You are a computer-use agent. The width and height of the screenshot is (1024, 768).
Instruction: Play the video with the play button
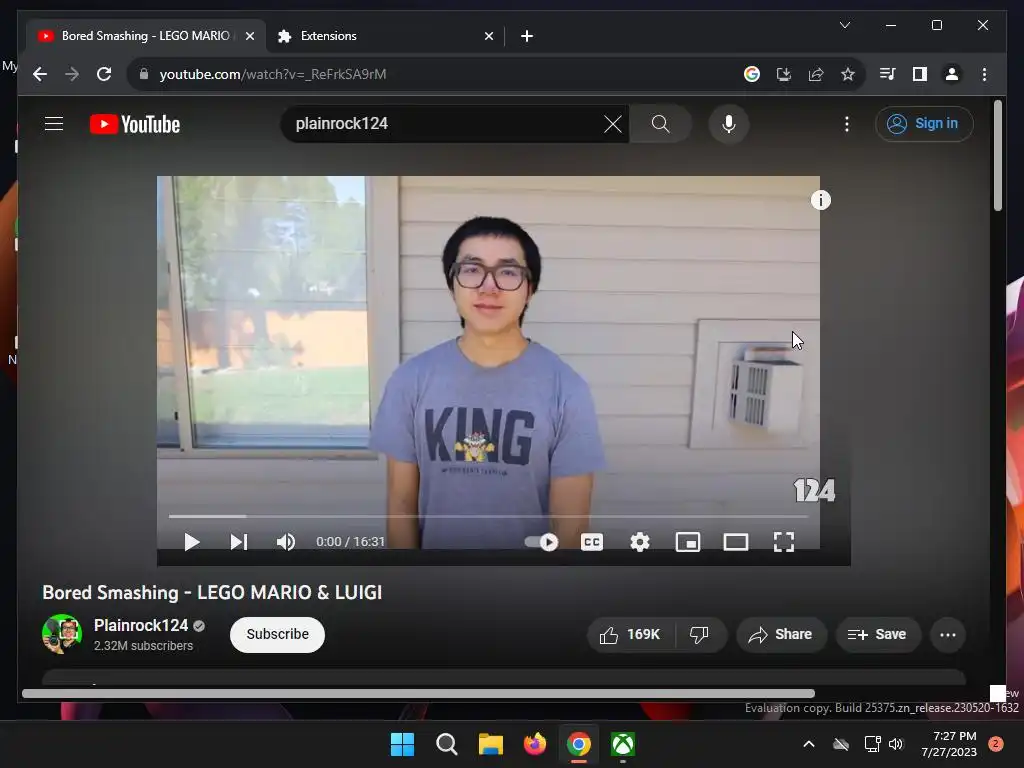[x=191, y=542]
